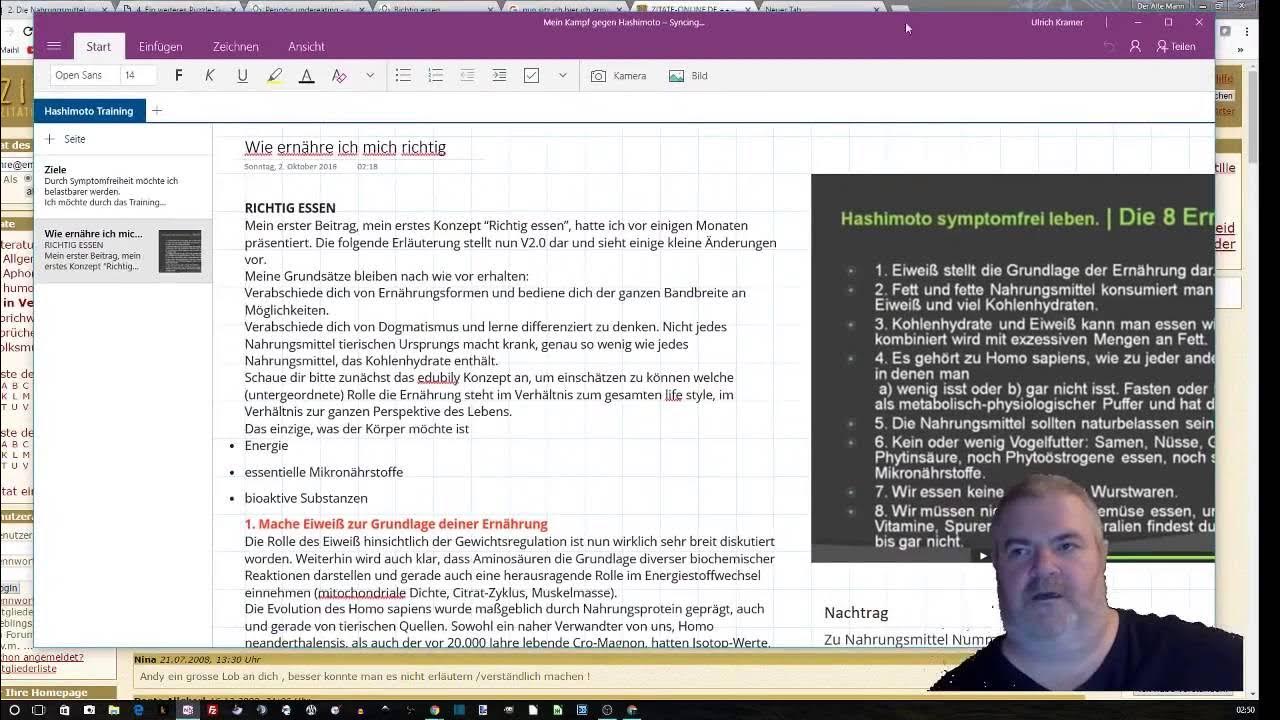Open Task View in the taskbar

click(x=38, y=710)
